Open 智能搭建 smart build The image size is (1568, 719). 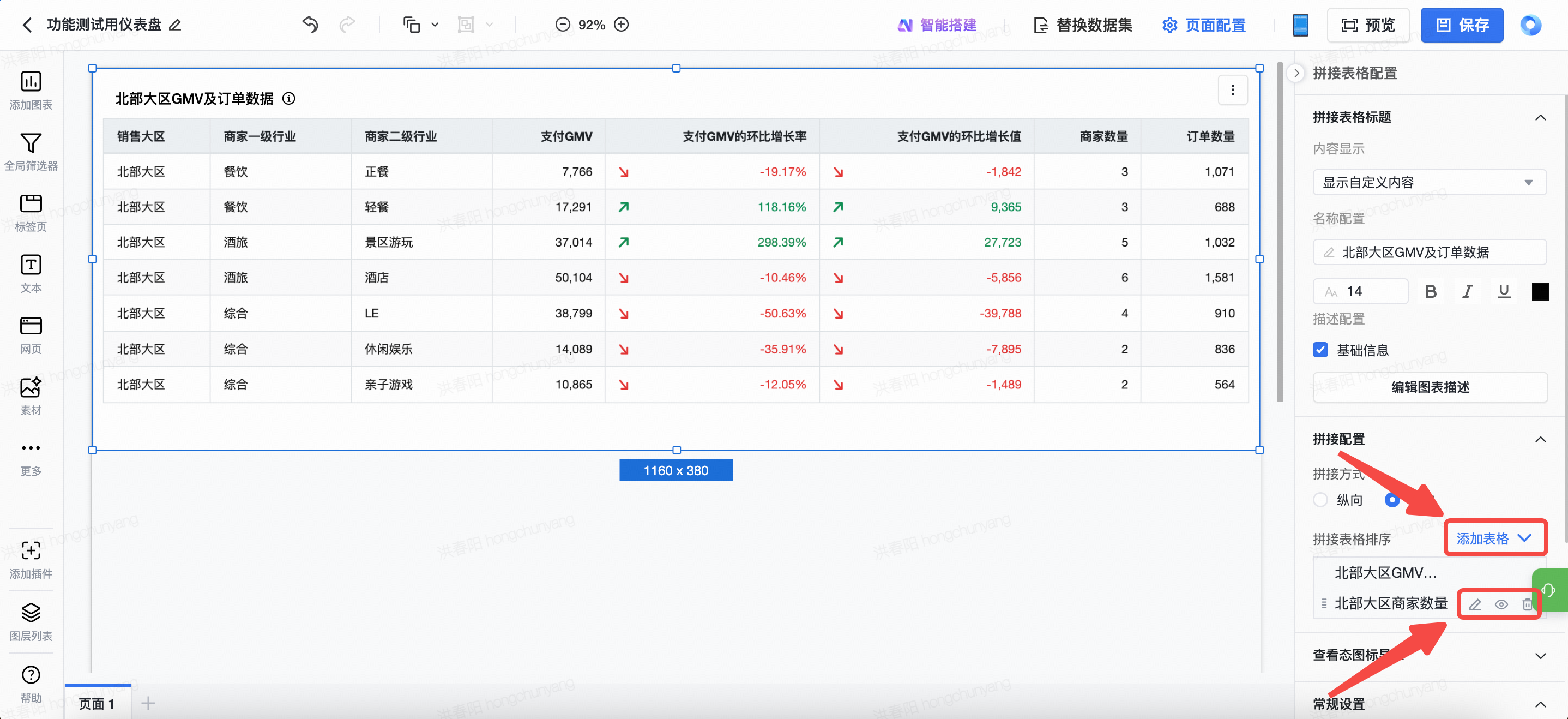coord(937,25)
